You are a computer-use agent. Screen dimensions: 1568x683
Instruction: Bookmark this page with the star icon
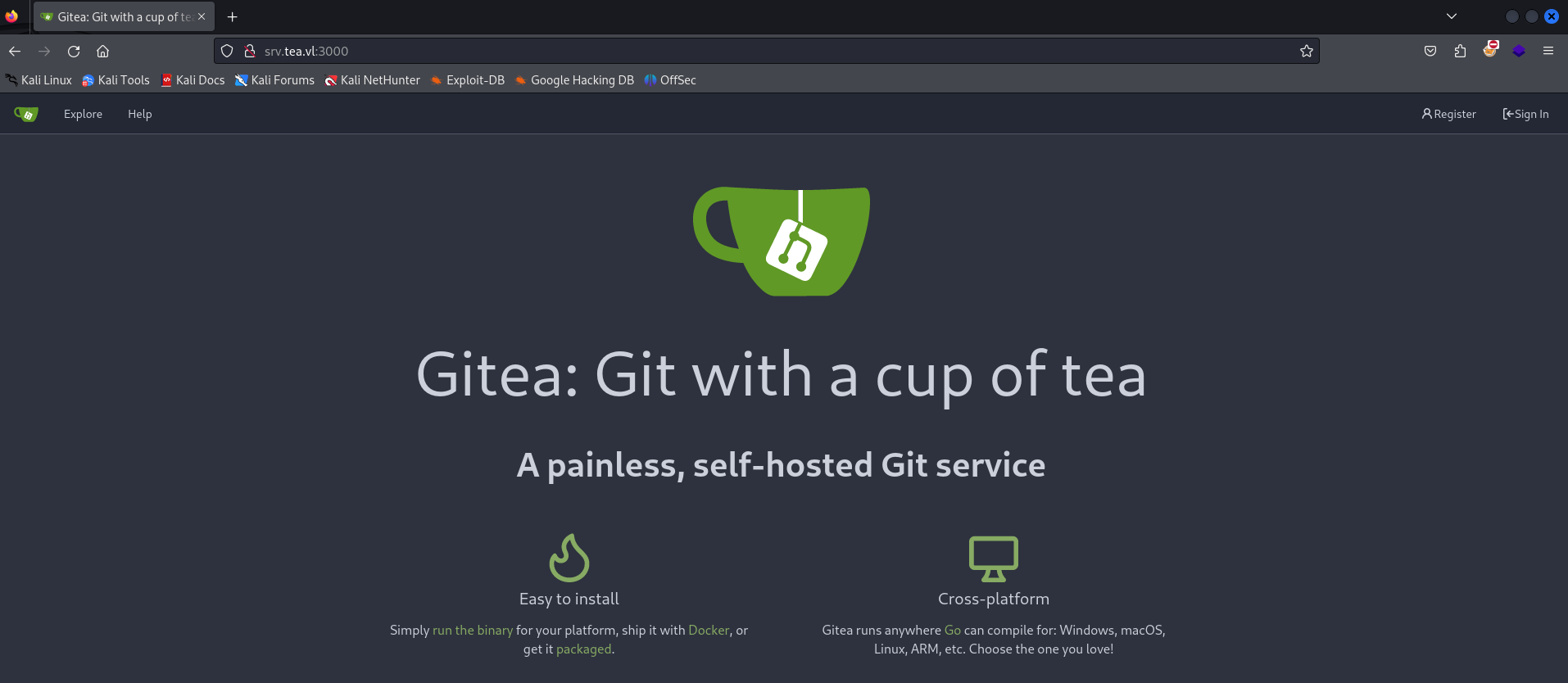1306,52
